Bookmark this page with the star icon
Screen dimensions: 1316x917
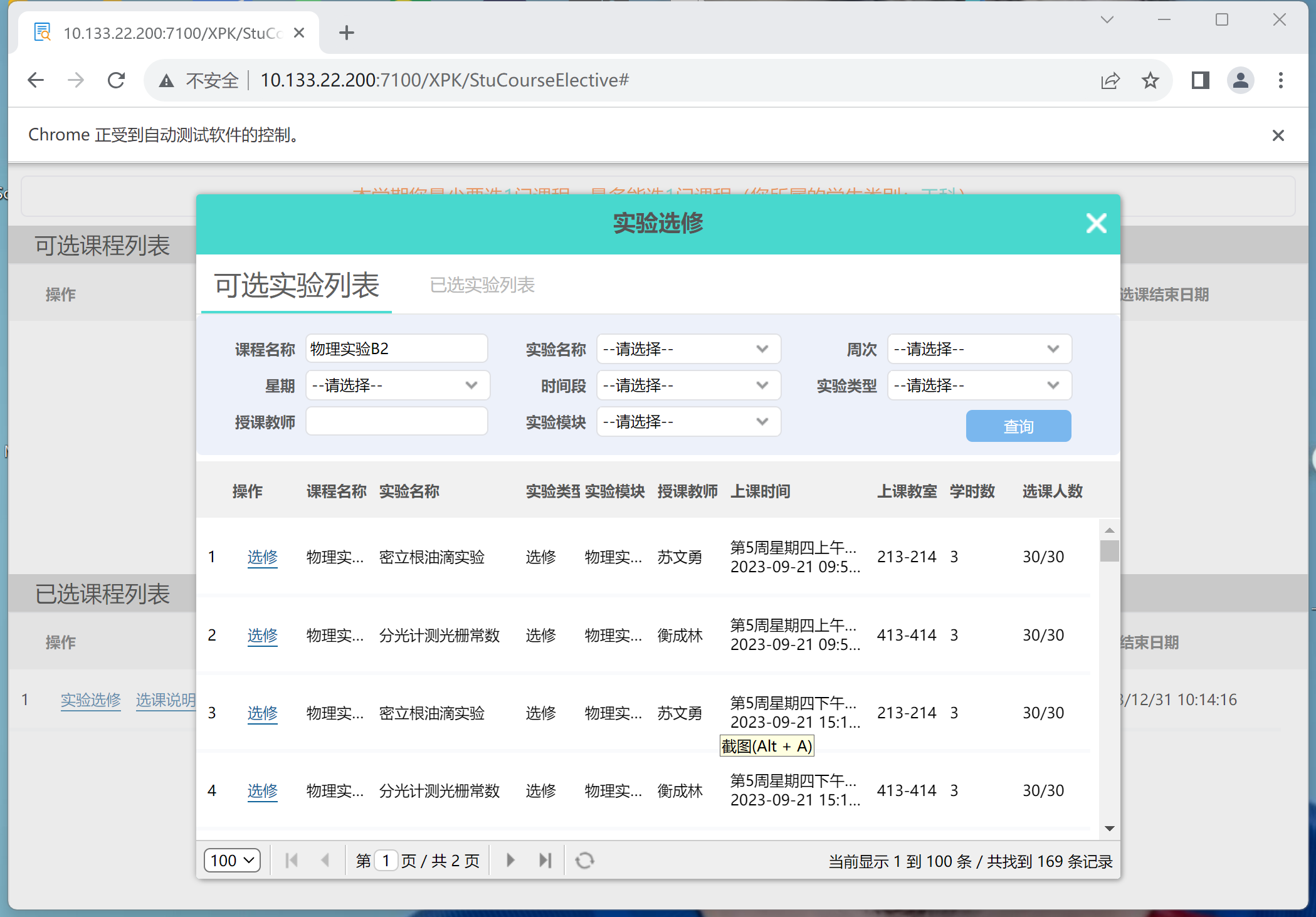click(x=1150, y=80)
